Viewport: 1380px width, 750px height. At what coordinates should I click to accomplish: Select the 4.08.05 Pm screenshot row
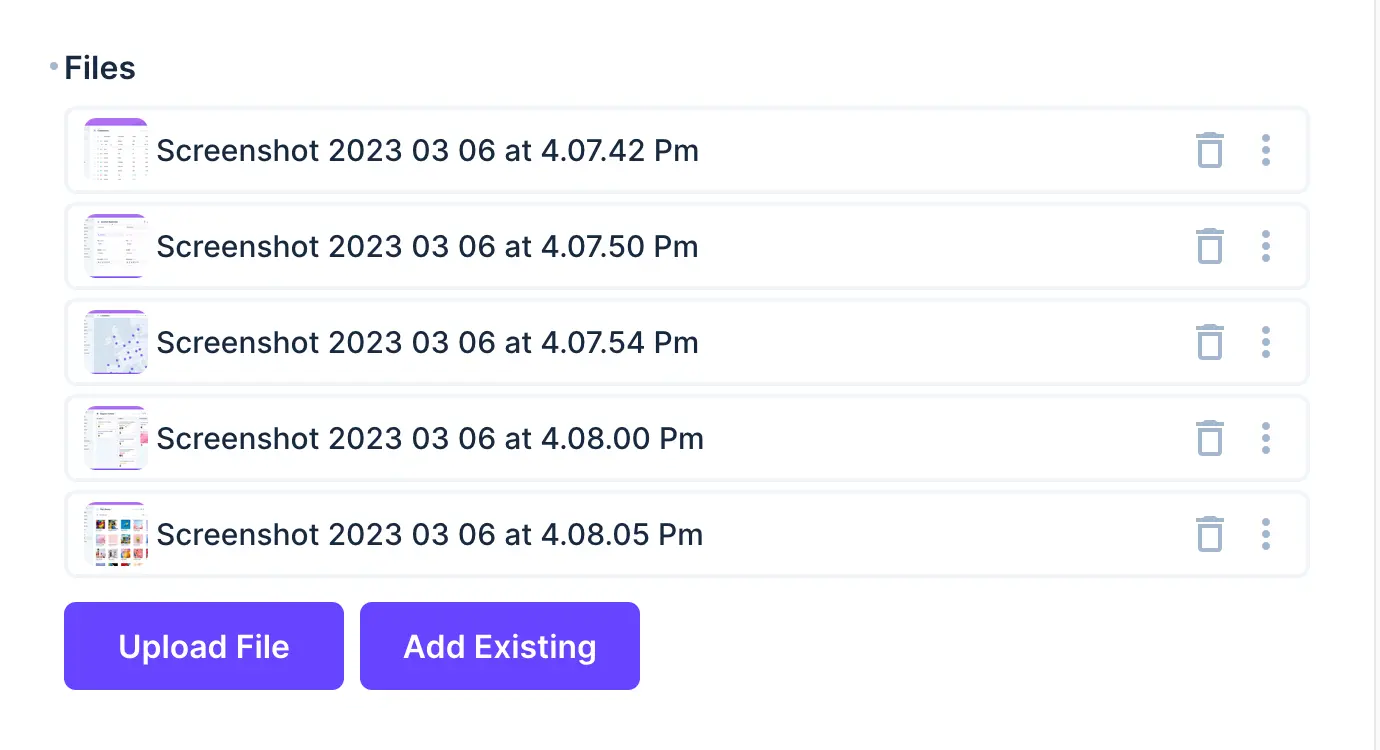tap(687, 534)
